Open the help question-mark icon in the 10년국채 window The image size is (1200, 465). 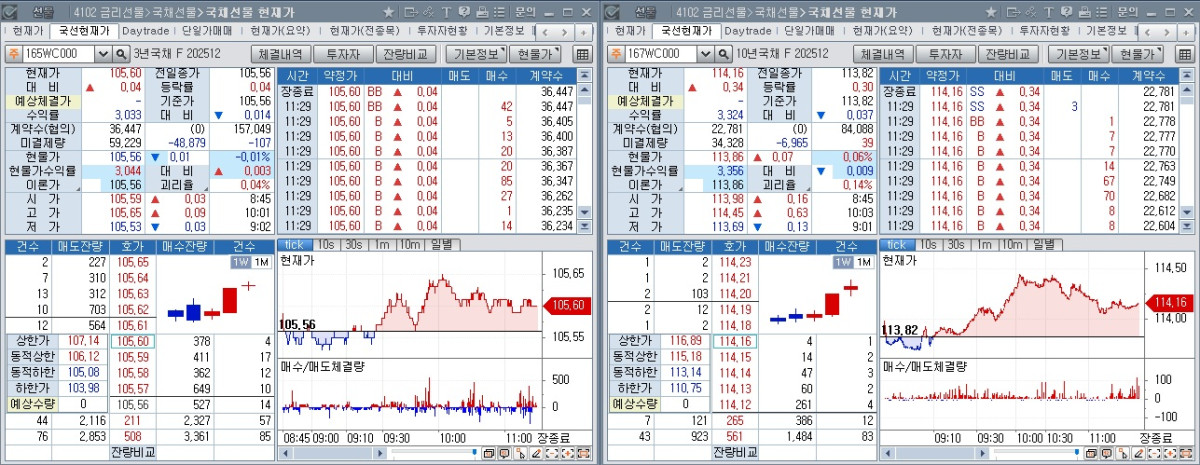click(1066, 12)
